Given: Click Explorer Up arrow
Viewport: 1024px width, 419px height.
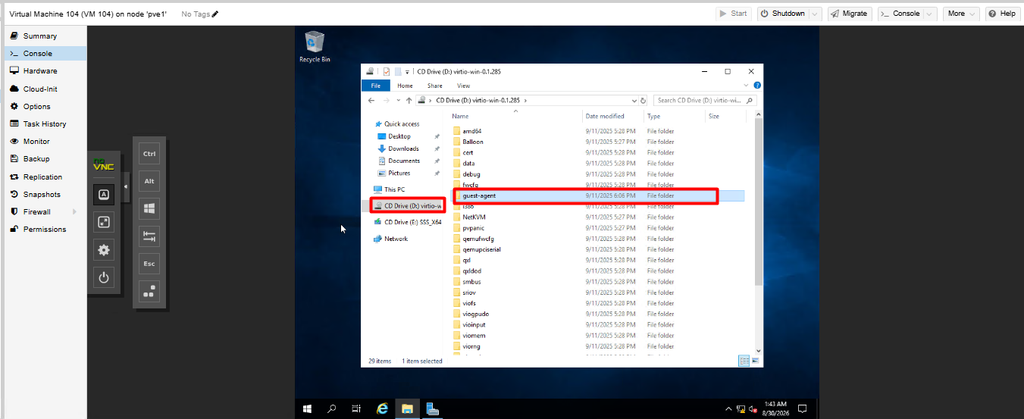Looking at the screenshot, I should [409, 101].
